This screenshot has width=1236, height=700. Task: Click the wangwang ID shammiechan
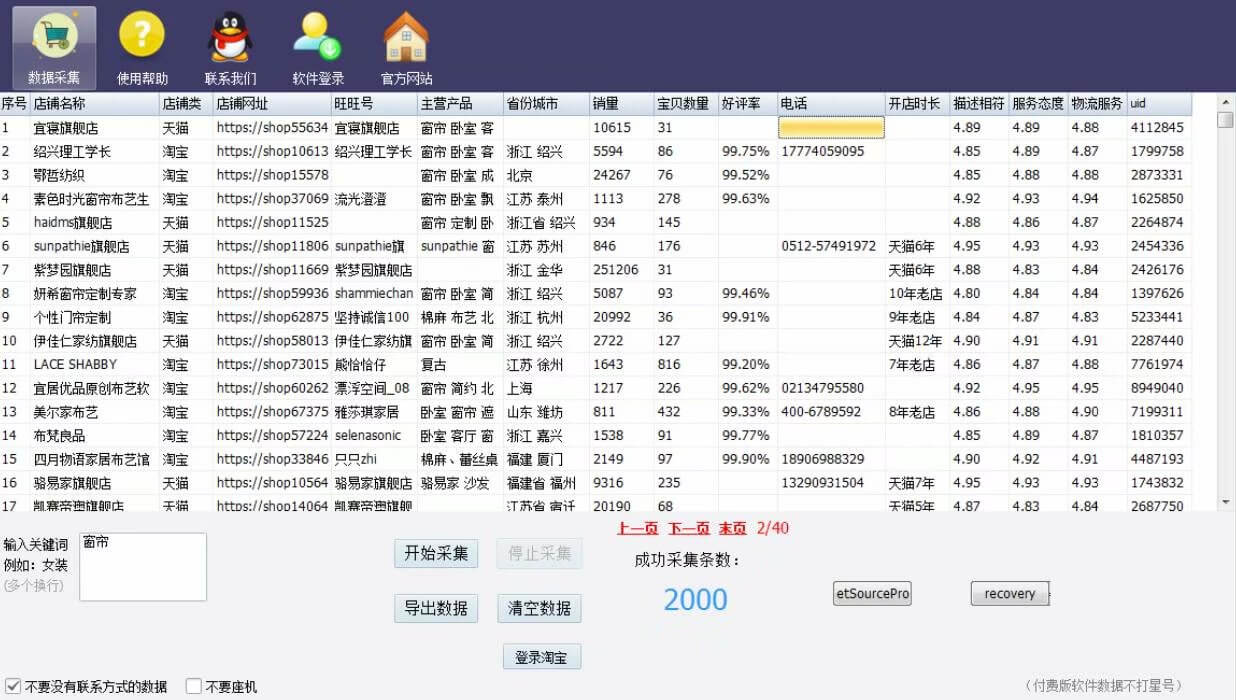pos(374,294)
